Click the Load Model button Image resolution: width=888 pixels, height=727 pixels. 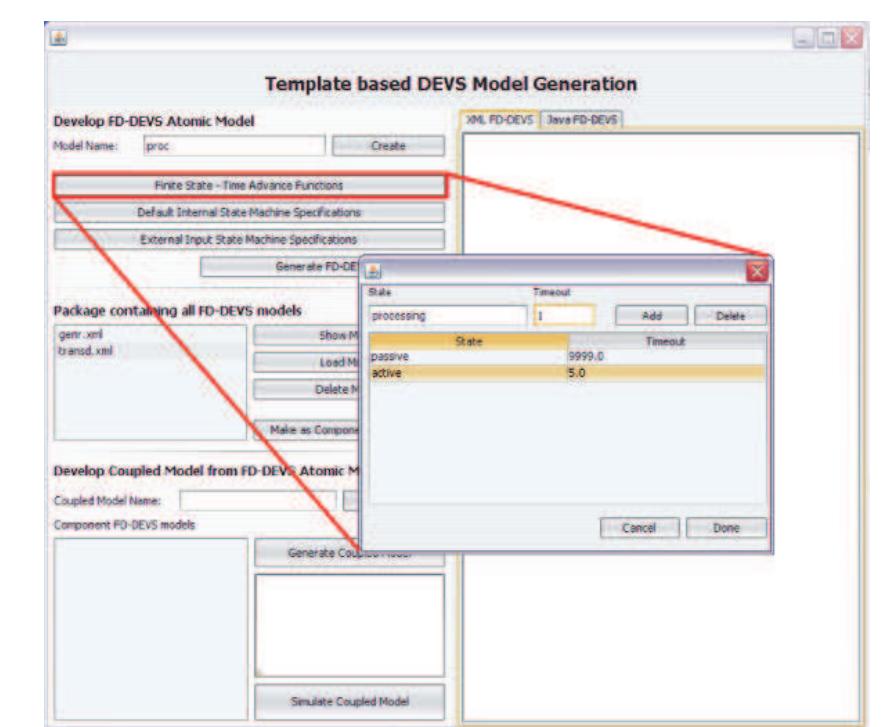[x=308, y=362]
